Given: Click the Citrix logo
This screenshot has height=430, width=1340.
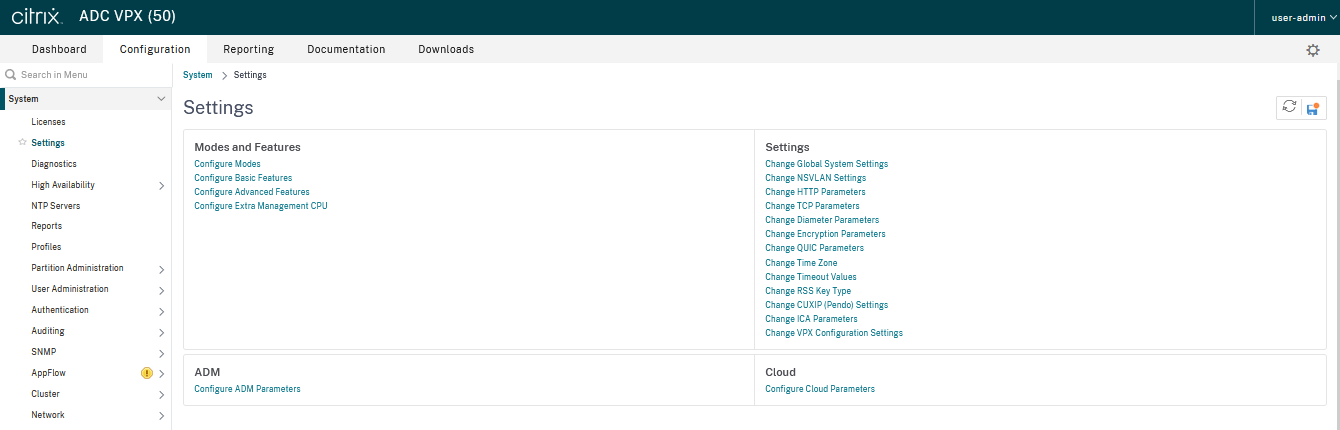Looking at the screenshot, I should coord(37,17).
